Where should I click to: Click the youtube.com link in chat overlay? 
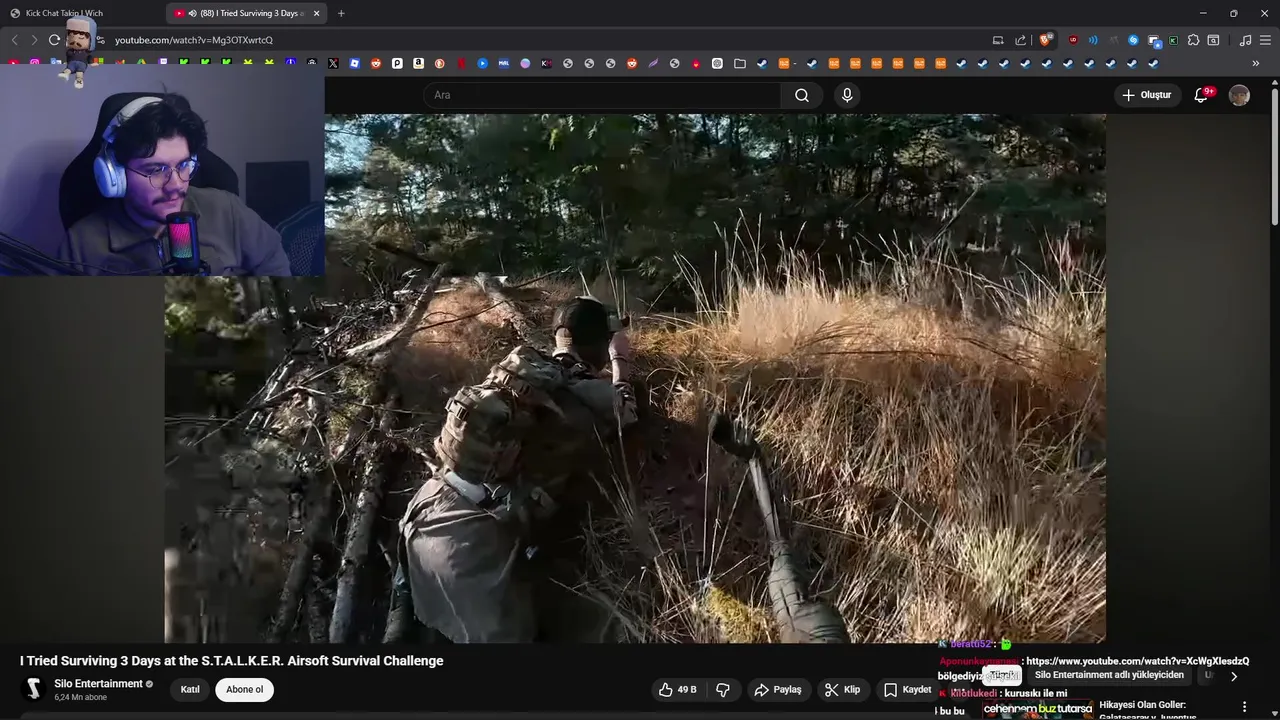pos(1137,661)
